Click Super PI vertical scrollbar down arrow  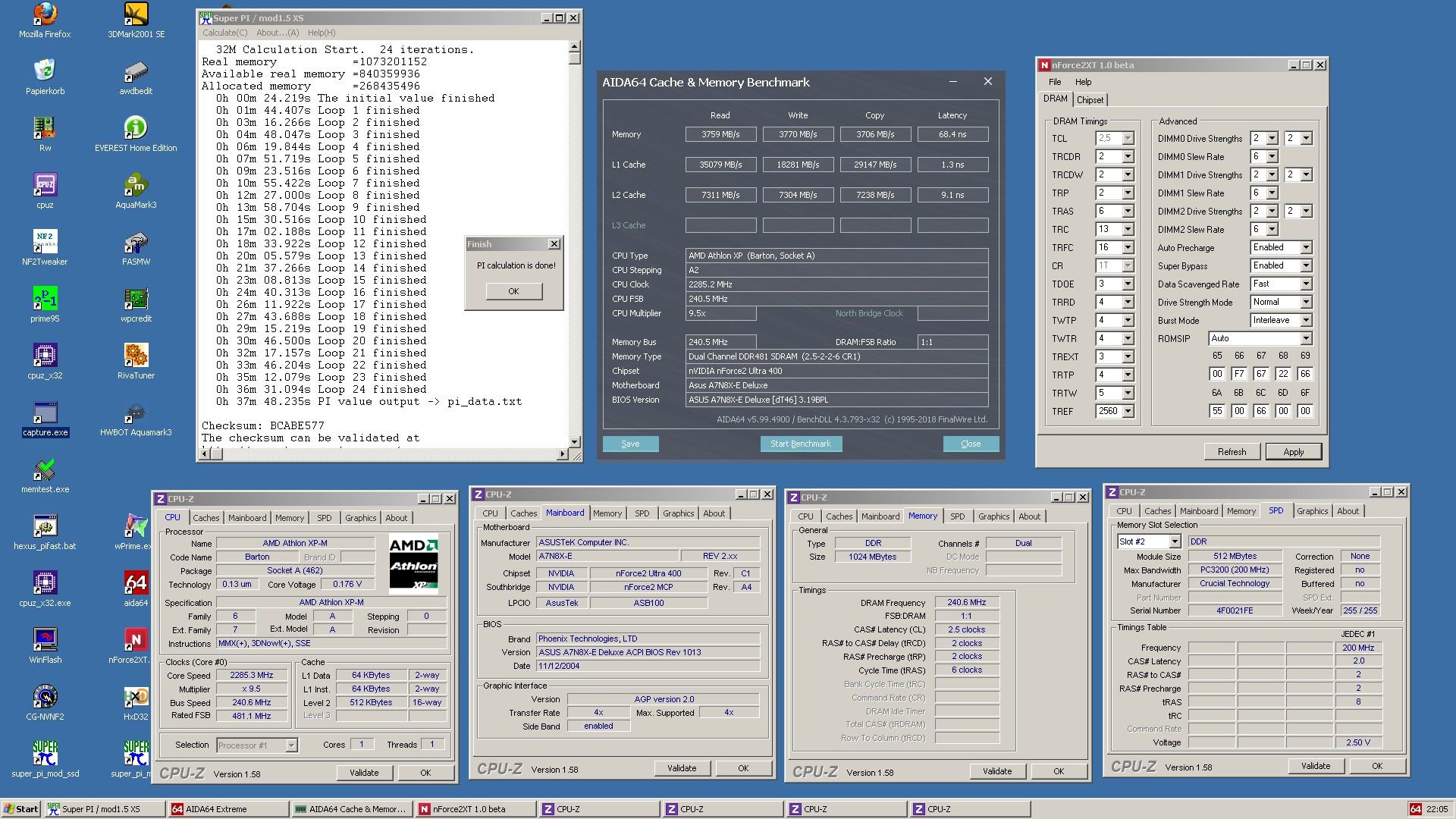point(574,442)
